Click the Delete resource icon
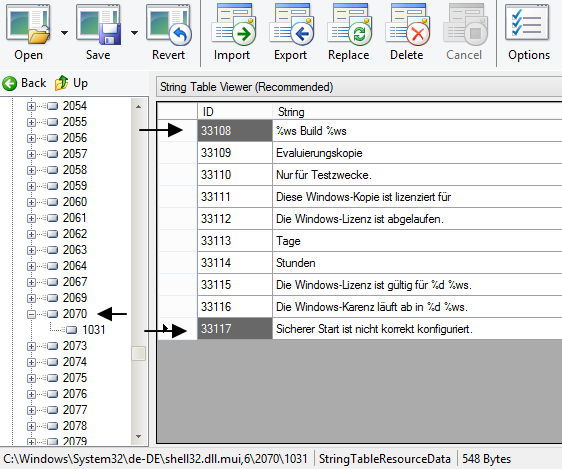The width and height of the screenshot is (562, 469). [408, 25]
